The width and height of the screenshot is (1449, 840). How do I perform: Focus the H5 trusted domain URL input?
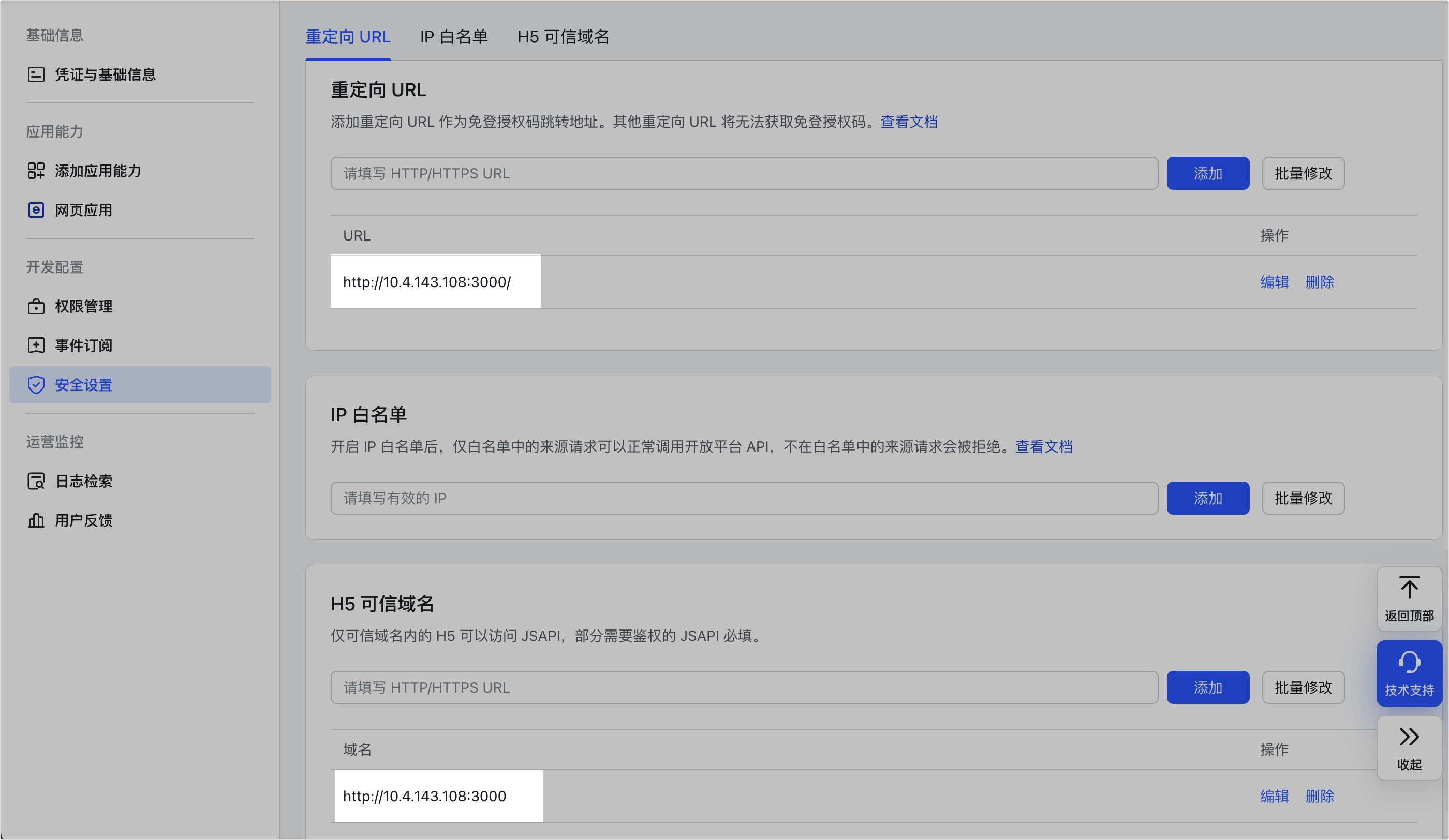point(744,687)
